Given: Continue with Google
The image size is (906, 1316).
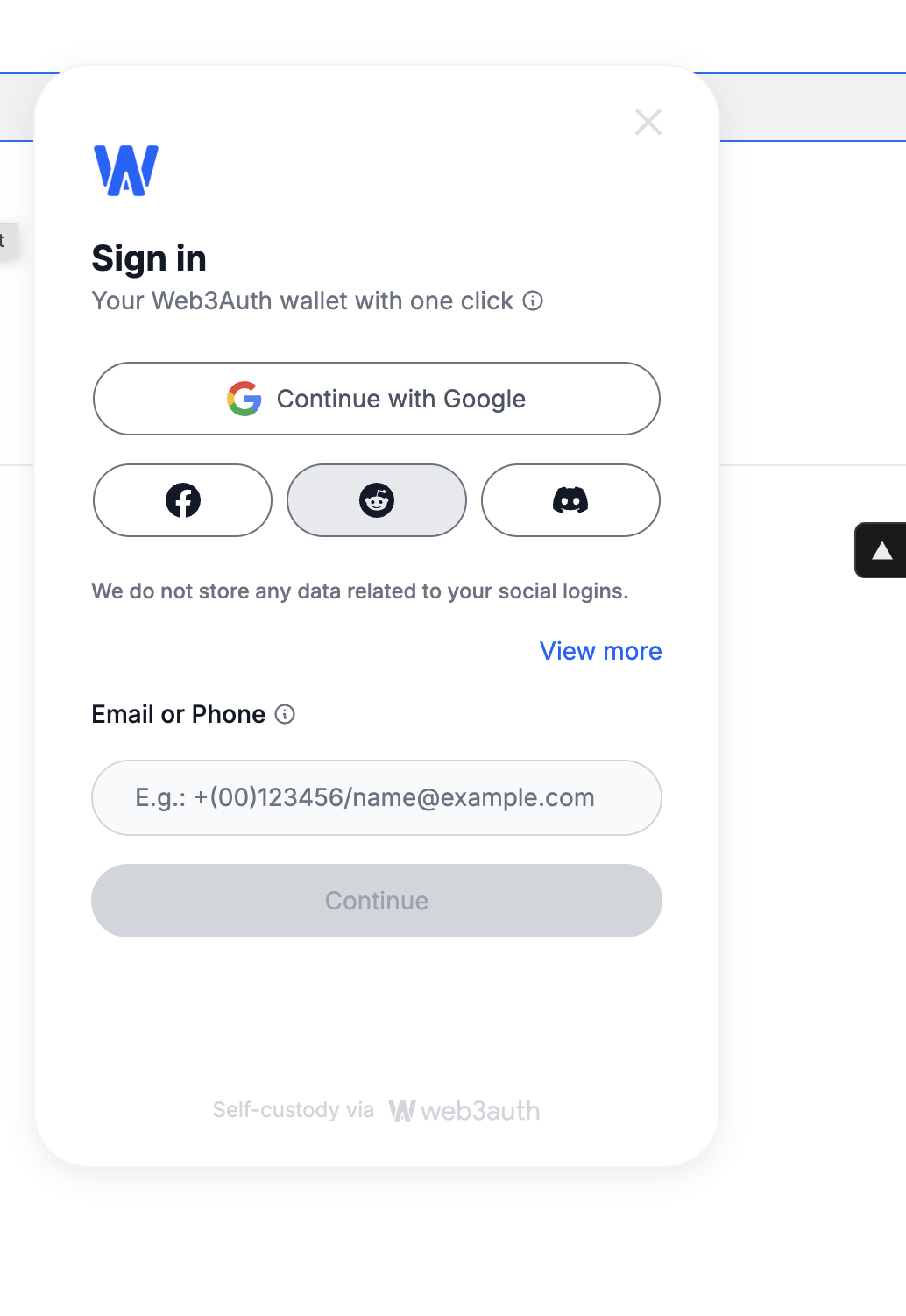Looking at the screenshot, I should (377, 399).
